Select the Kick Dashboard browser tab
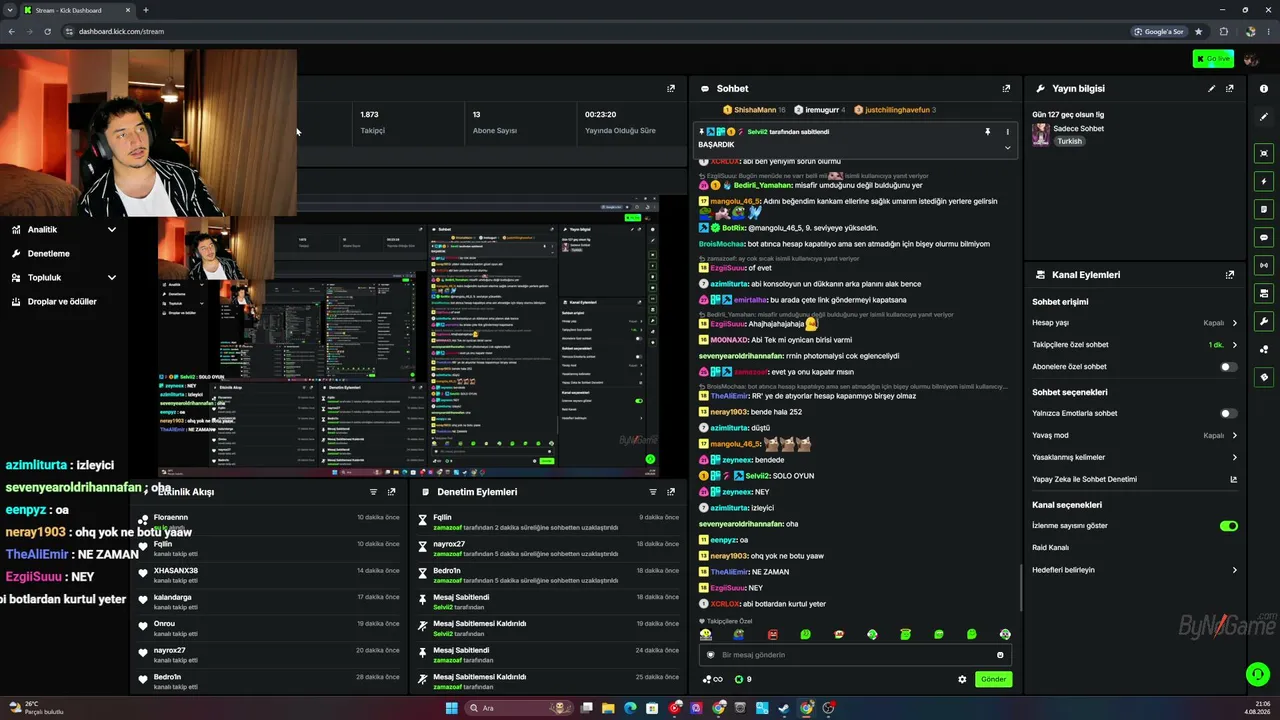1280x720 pixels. pos(76,10)
